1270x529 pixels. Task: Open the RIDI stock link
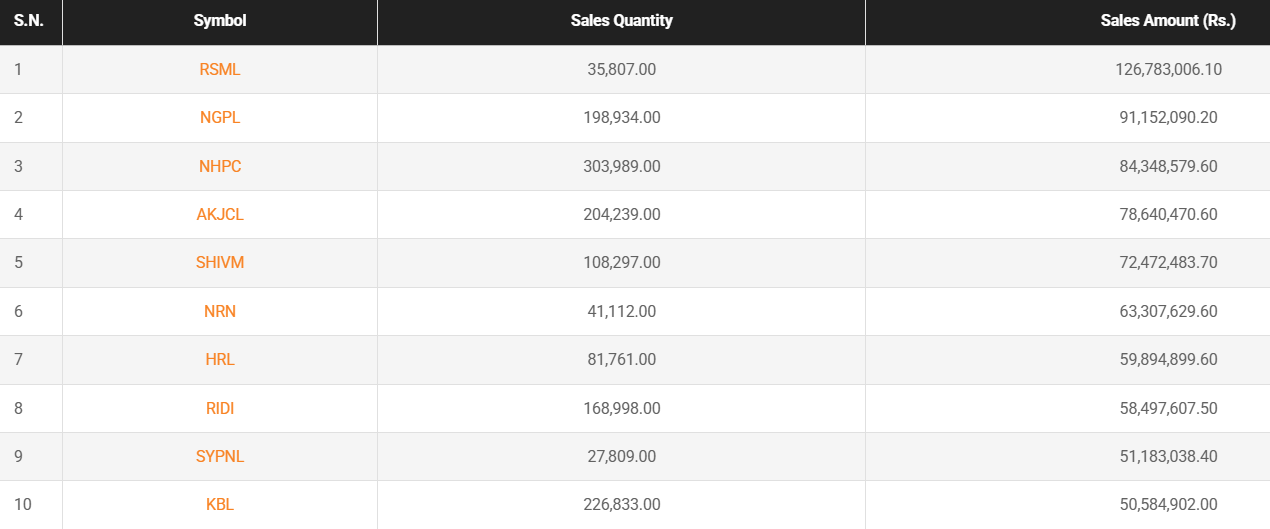coord(220,408)
